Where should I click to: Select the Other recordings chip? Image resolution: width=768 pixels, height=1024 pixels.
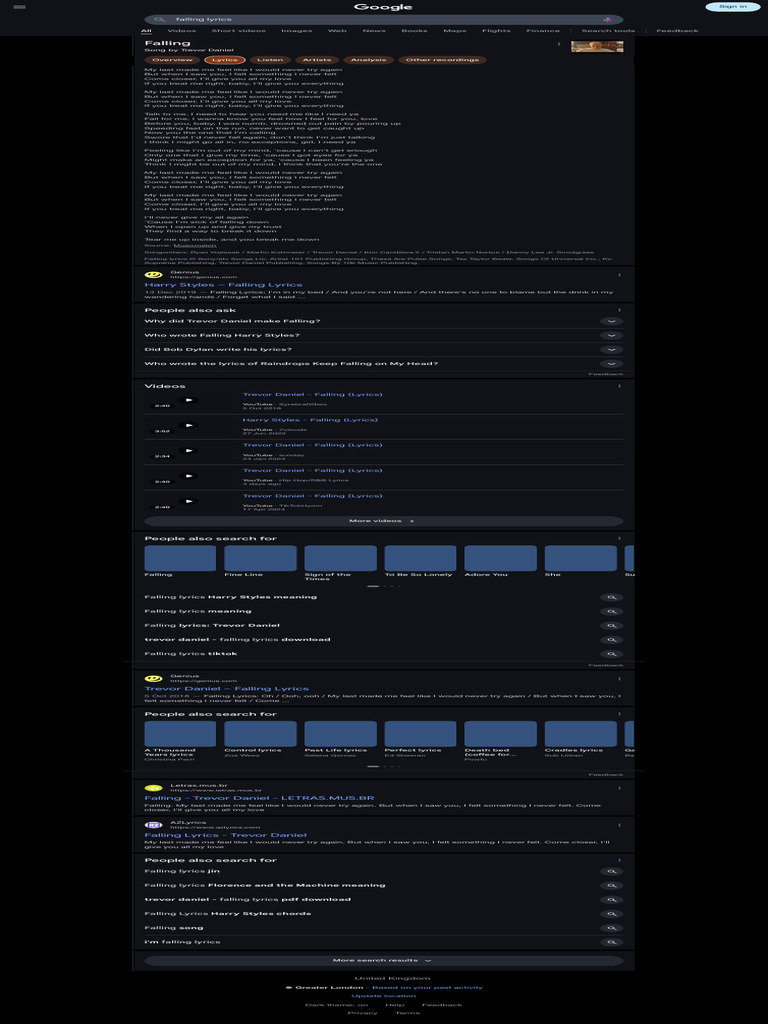(442, 60)
